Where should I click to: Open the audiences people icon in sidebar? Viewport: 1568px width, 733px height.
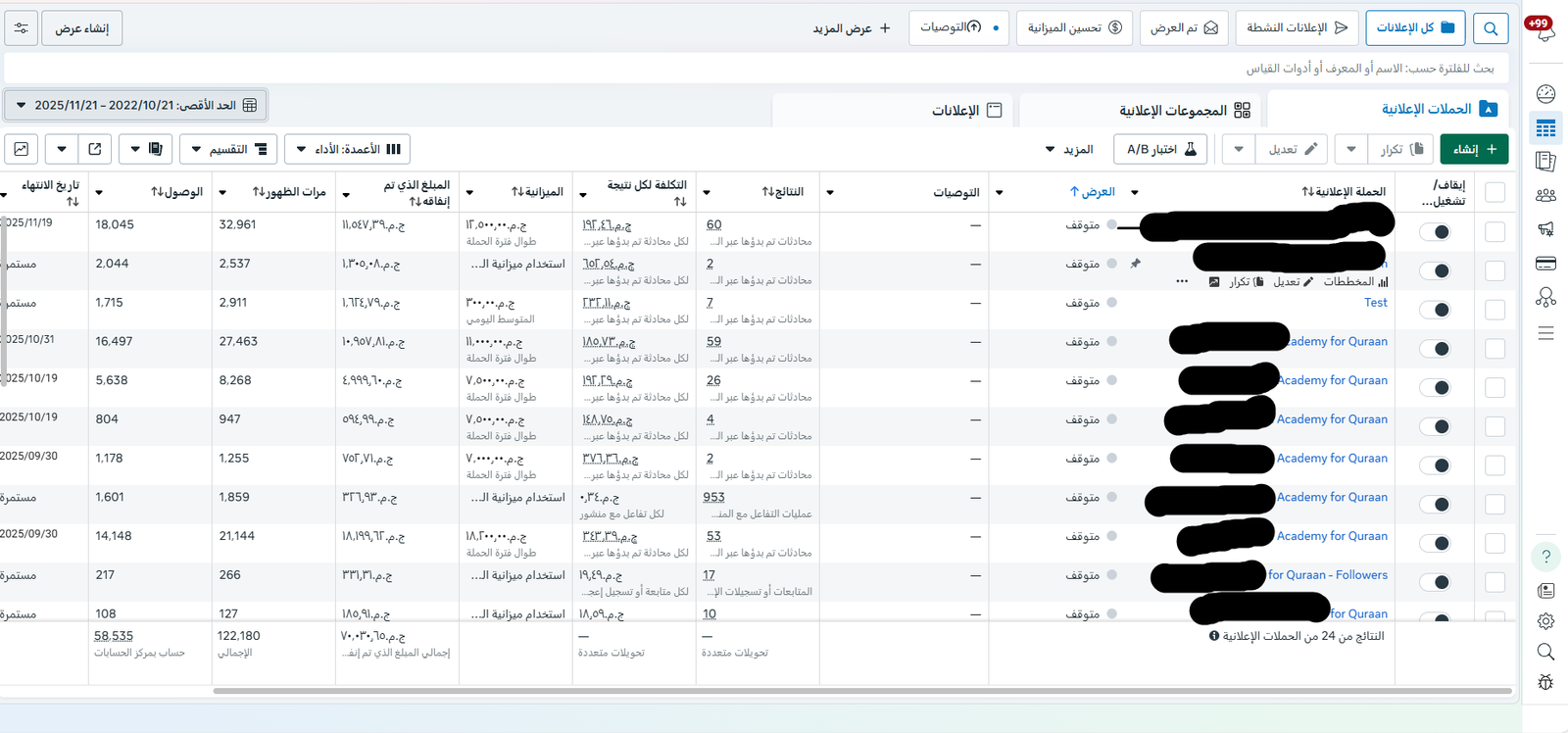[1545, 195]
